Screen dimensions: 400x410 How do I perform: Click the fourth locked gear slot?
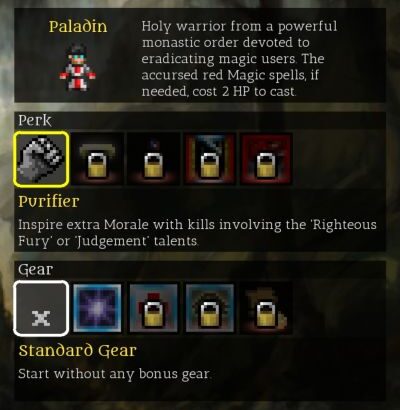(210, 308)
